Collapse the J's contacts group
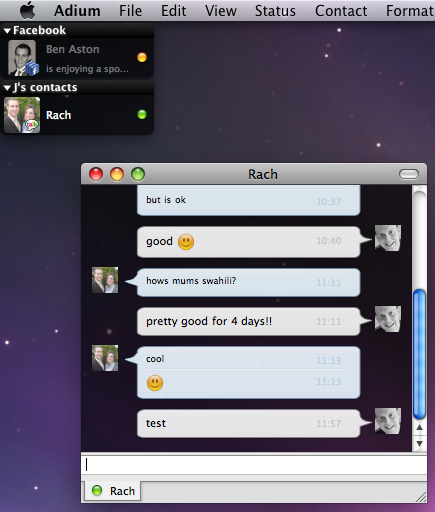Image resolution: width=435 pixels, height=512 pixels. click(x=7, y=88)
